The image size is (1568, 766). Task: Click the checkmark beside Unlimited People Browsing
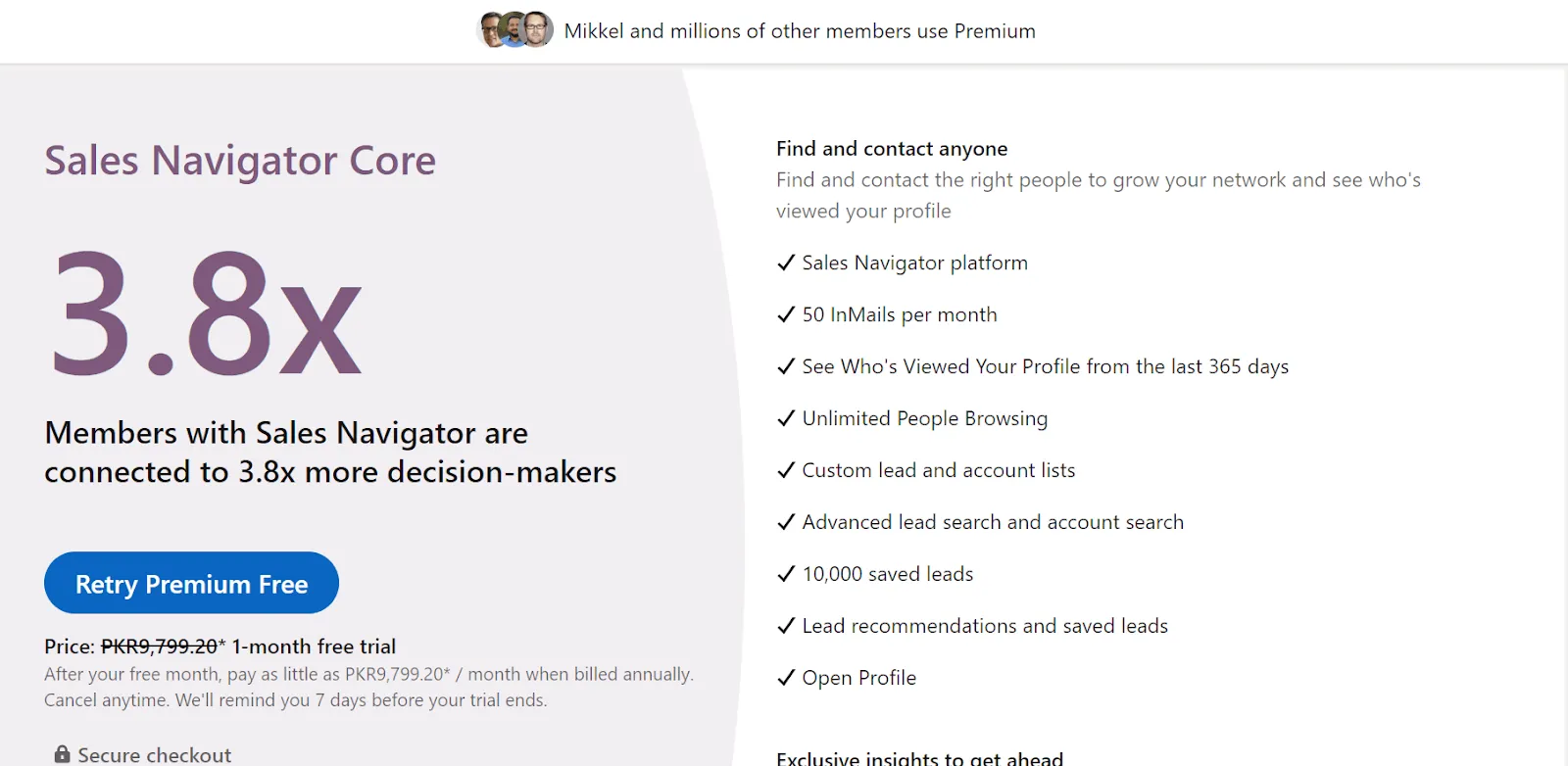coord(784,417)
